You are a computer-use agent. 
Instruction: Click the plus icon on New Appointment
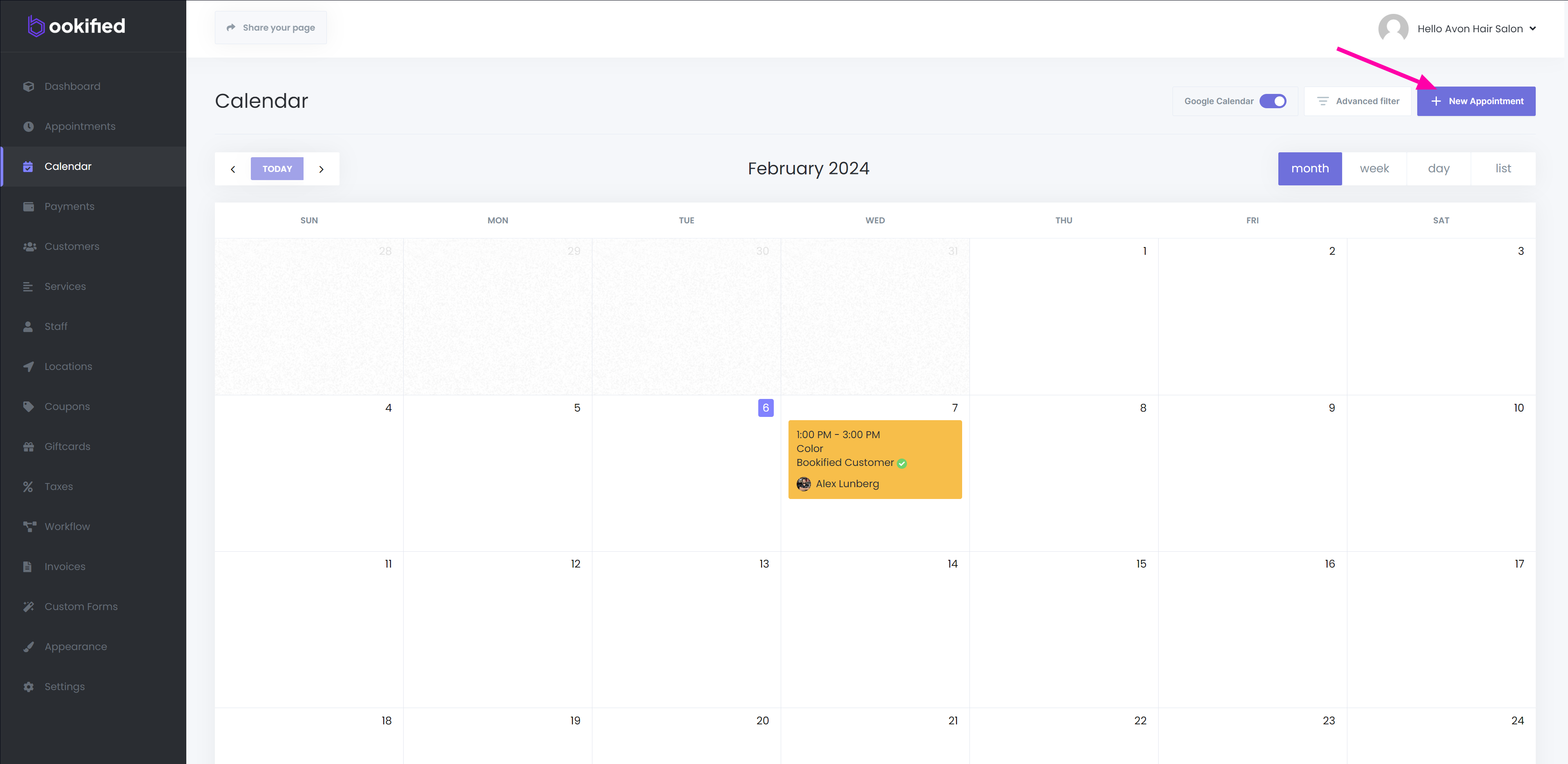[x=1435, y=101]
